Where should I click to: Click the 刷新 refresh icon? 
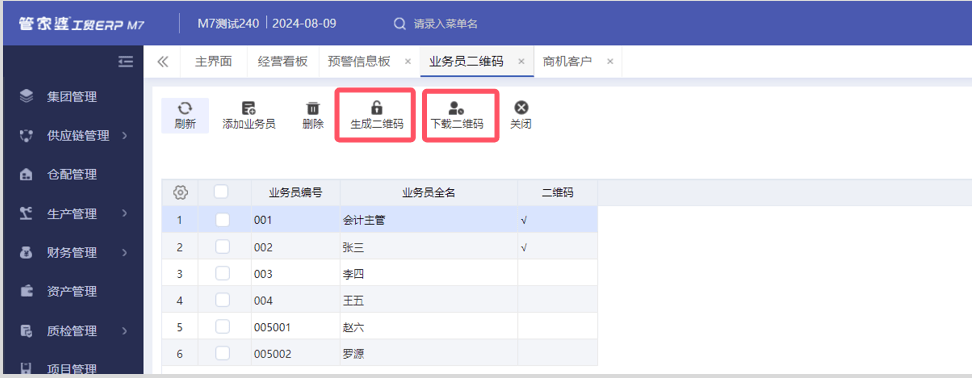tap(185, 108)
